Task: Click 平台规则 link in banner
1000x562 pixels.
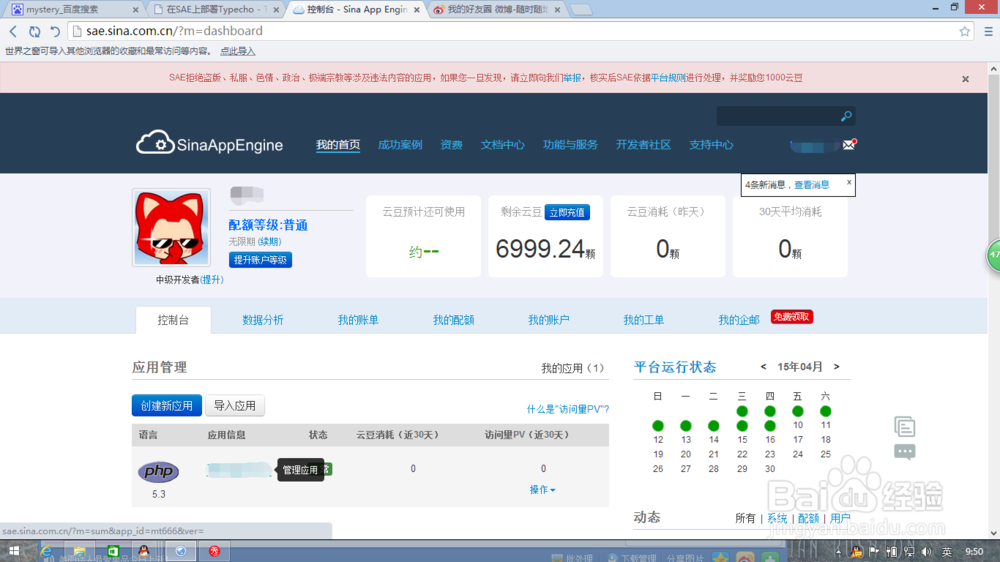Action: click(x=668, y=78)
